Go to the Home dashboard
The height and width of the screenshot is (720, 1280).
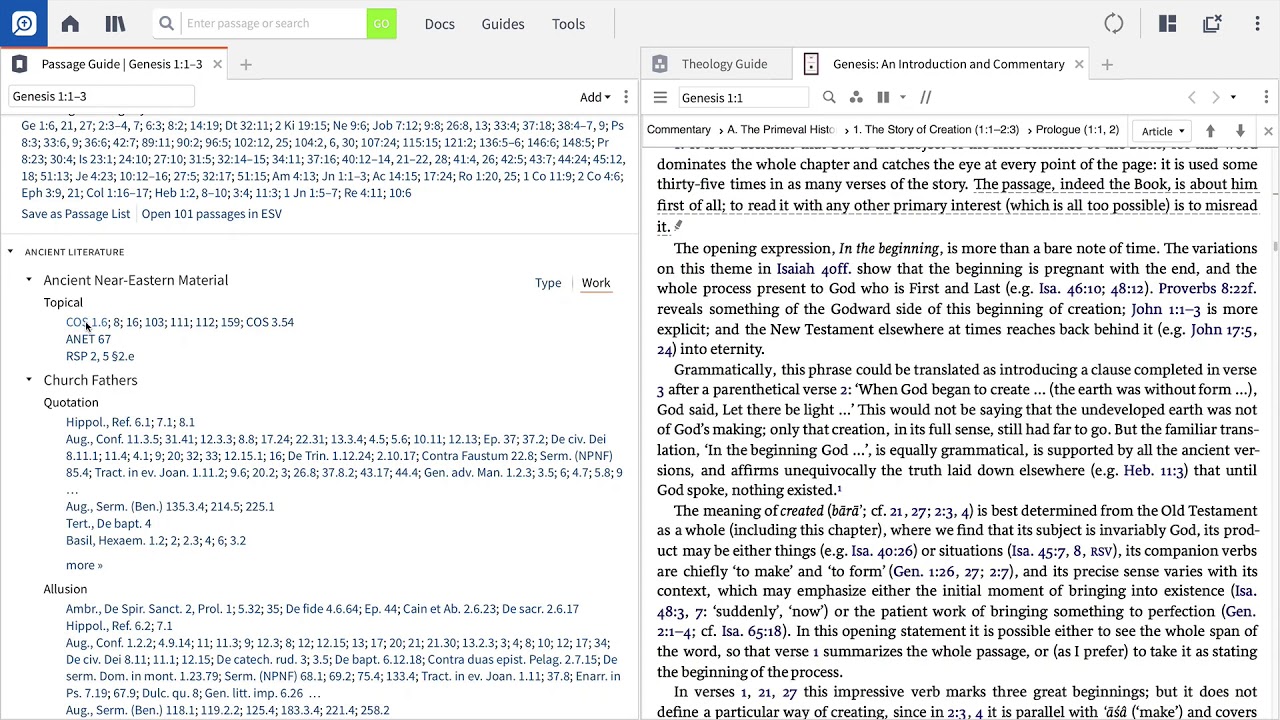(x=70, y=23)
